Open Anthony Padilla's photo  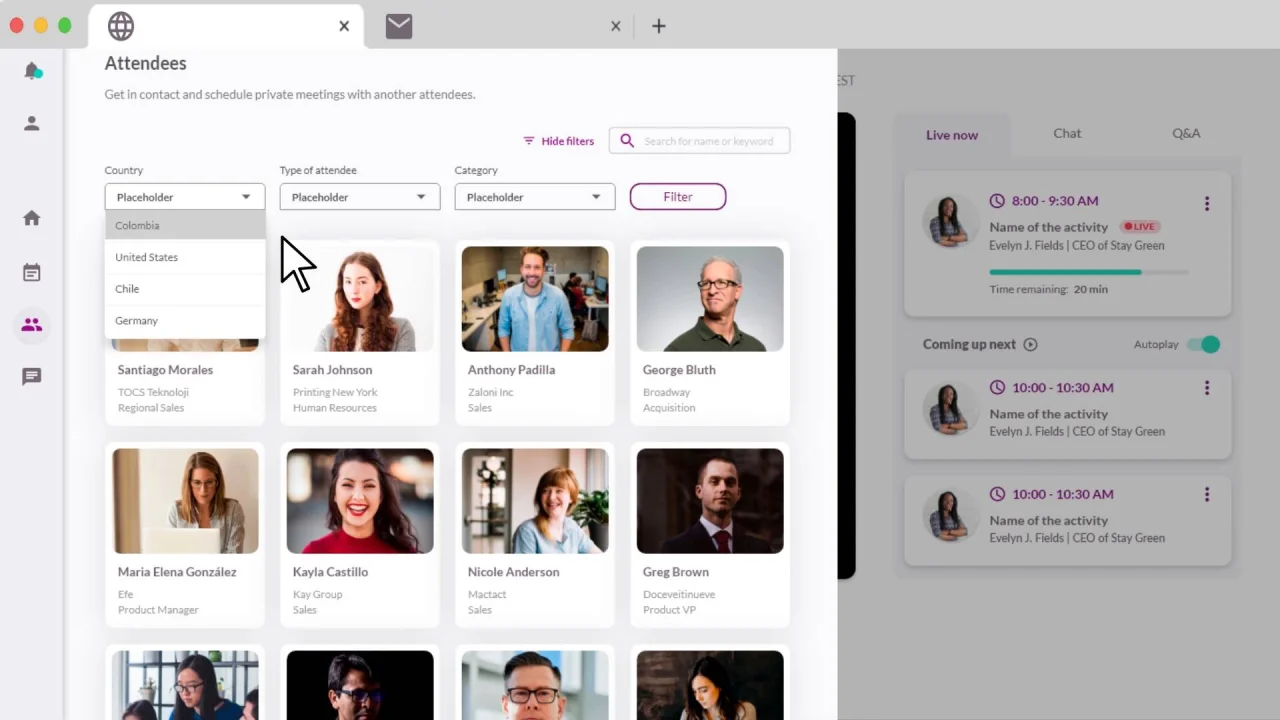[535, 299]
